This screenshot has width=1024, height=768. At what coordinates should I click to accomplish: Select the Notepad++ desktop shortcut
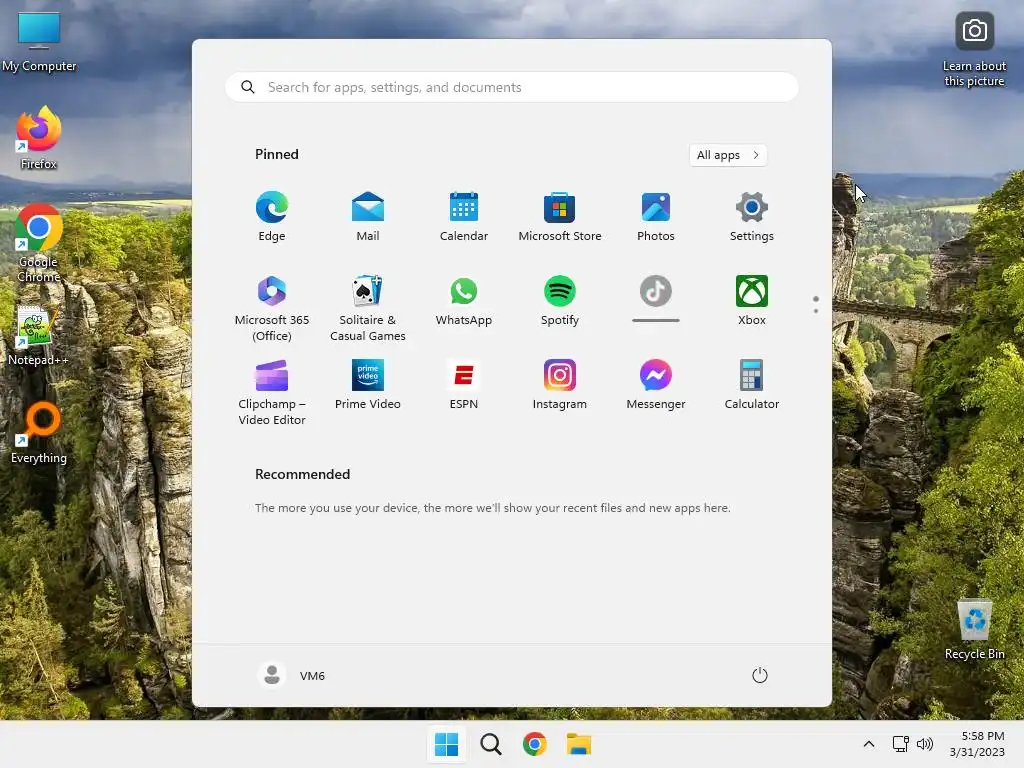[38, 336]
